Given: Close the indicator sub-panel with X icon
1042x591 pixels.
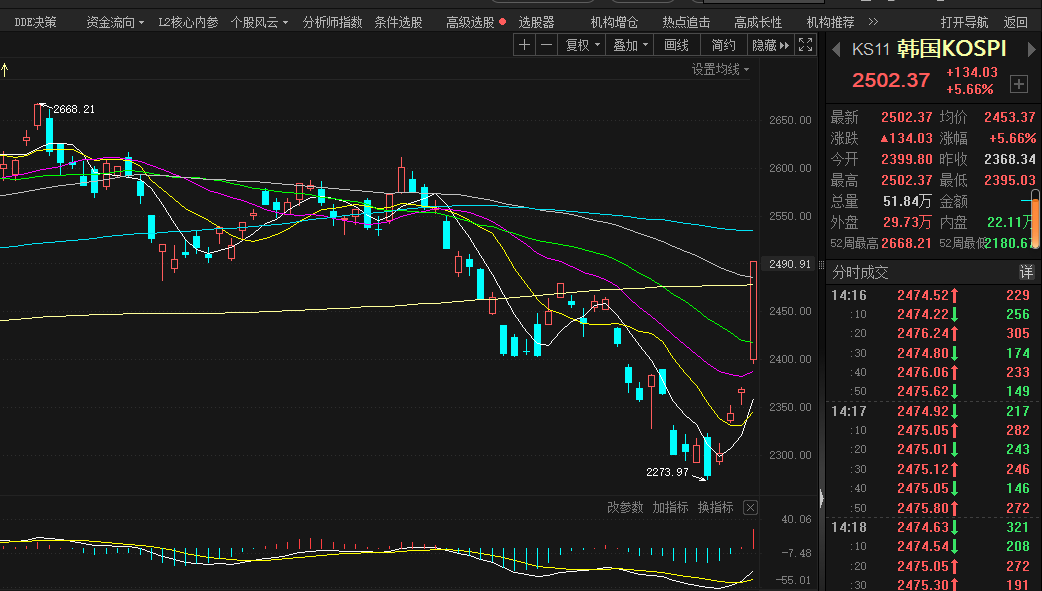Looking at the screenshot, I should click(750, 508).
